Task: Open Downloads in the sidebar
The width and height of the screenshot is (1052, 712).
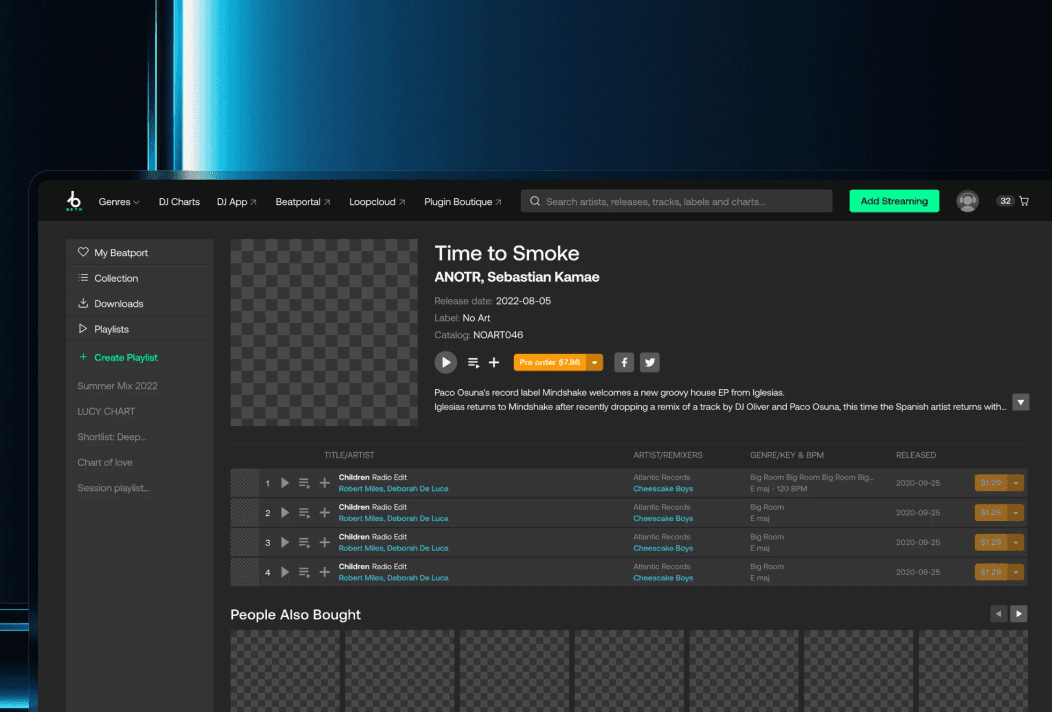Action: pyautogui.click(x=140, y=303)
